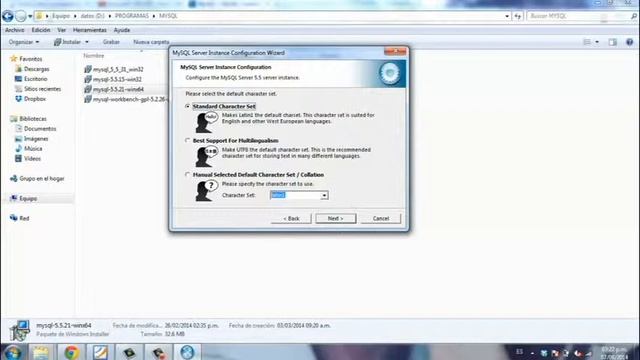Open the view options dropdown arrow
The image size is (640, 360).
coord(597,42)
